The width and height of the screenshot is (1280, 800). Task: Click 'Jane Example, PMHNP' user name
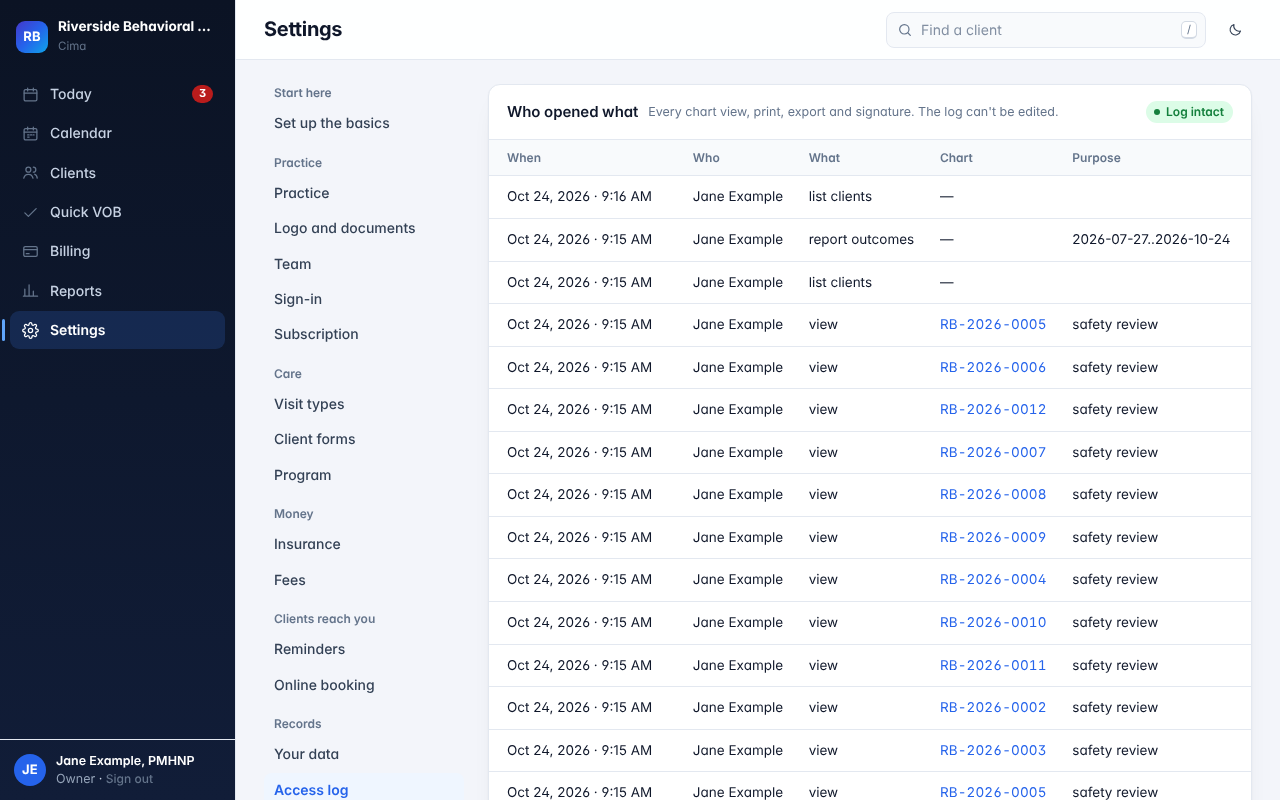tap(125, 761)
